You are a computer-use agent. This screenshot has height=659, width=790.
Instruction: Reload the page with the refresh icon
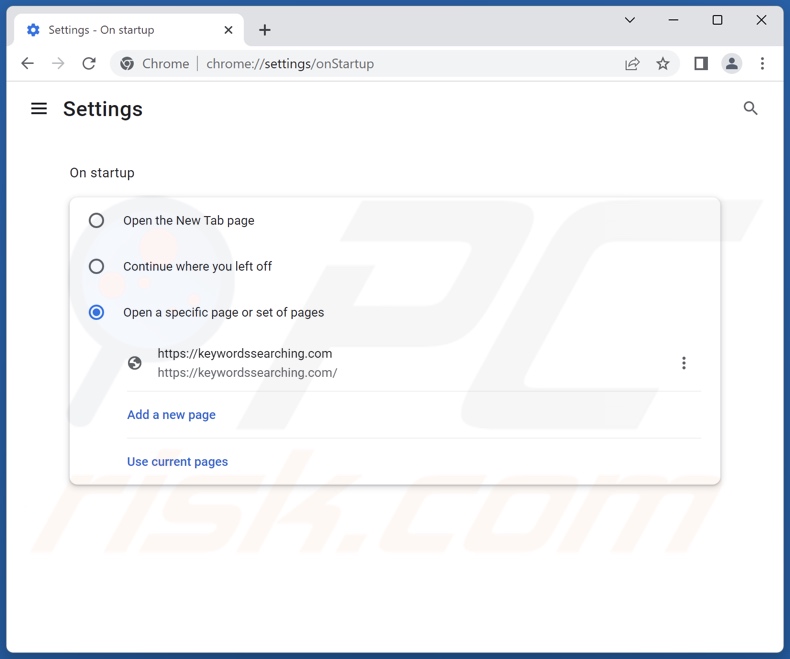(x=89, y=64)
